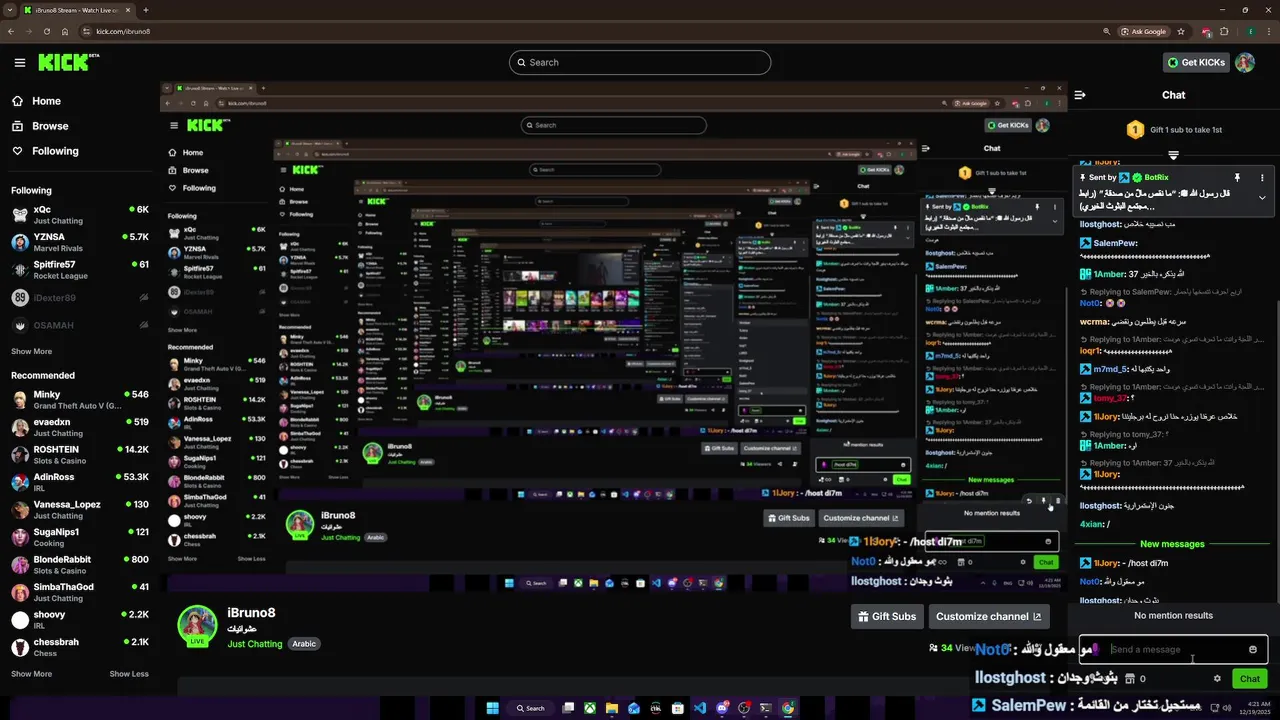Click the Windows Start button on taskbar
Screen dimensions: 1280x720
click(x=493, y=708)
